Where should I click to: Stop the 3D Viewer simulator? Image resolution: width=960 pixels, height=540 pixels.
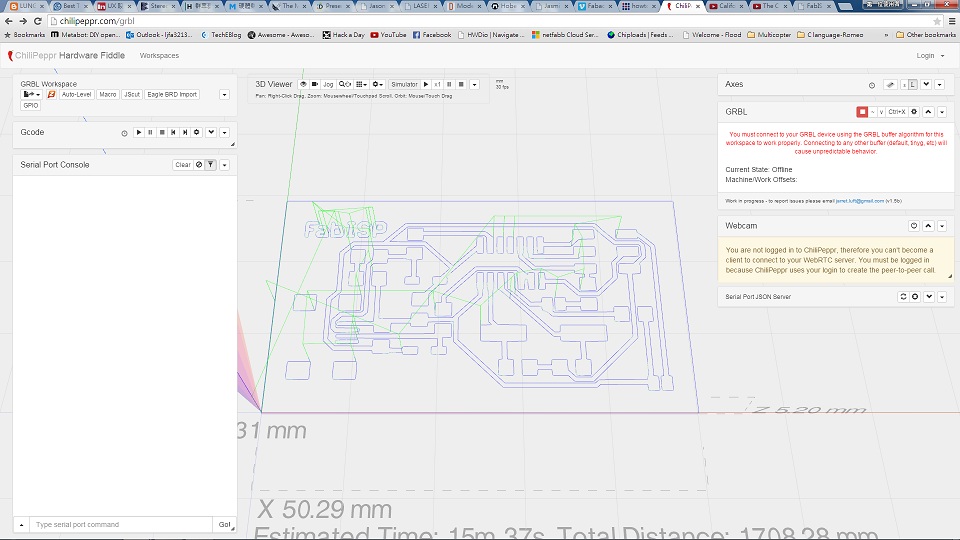click(461, 84)
